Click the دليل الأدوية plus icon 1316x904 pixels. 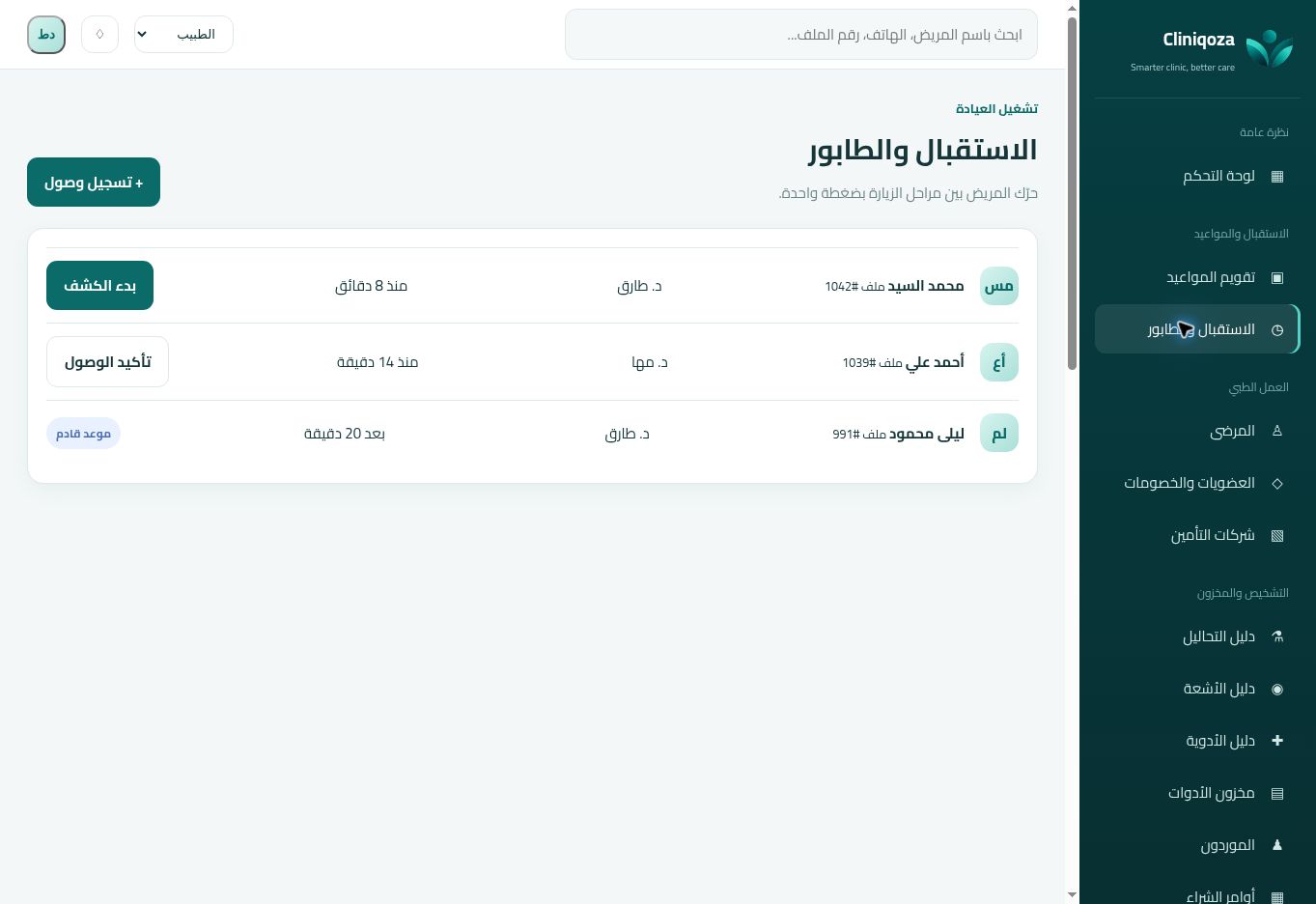click(x=1277, y=741)
